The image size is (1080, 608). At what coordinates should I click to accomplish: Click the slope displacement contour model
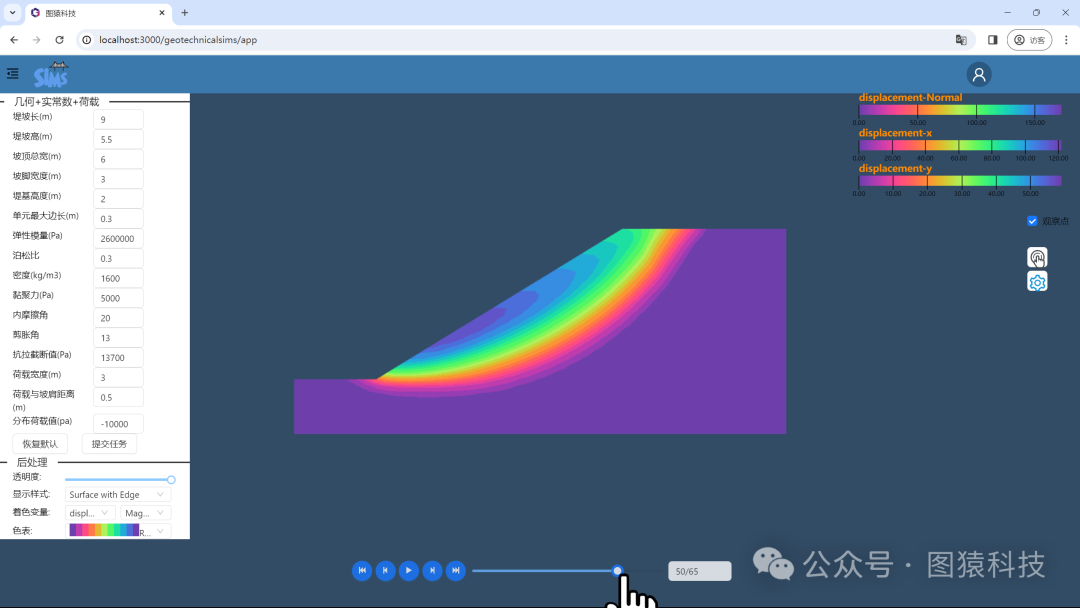[x=540, y=331]
